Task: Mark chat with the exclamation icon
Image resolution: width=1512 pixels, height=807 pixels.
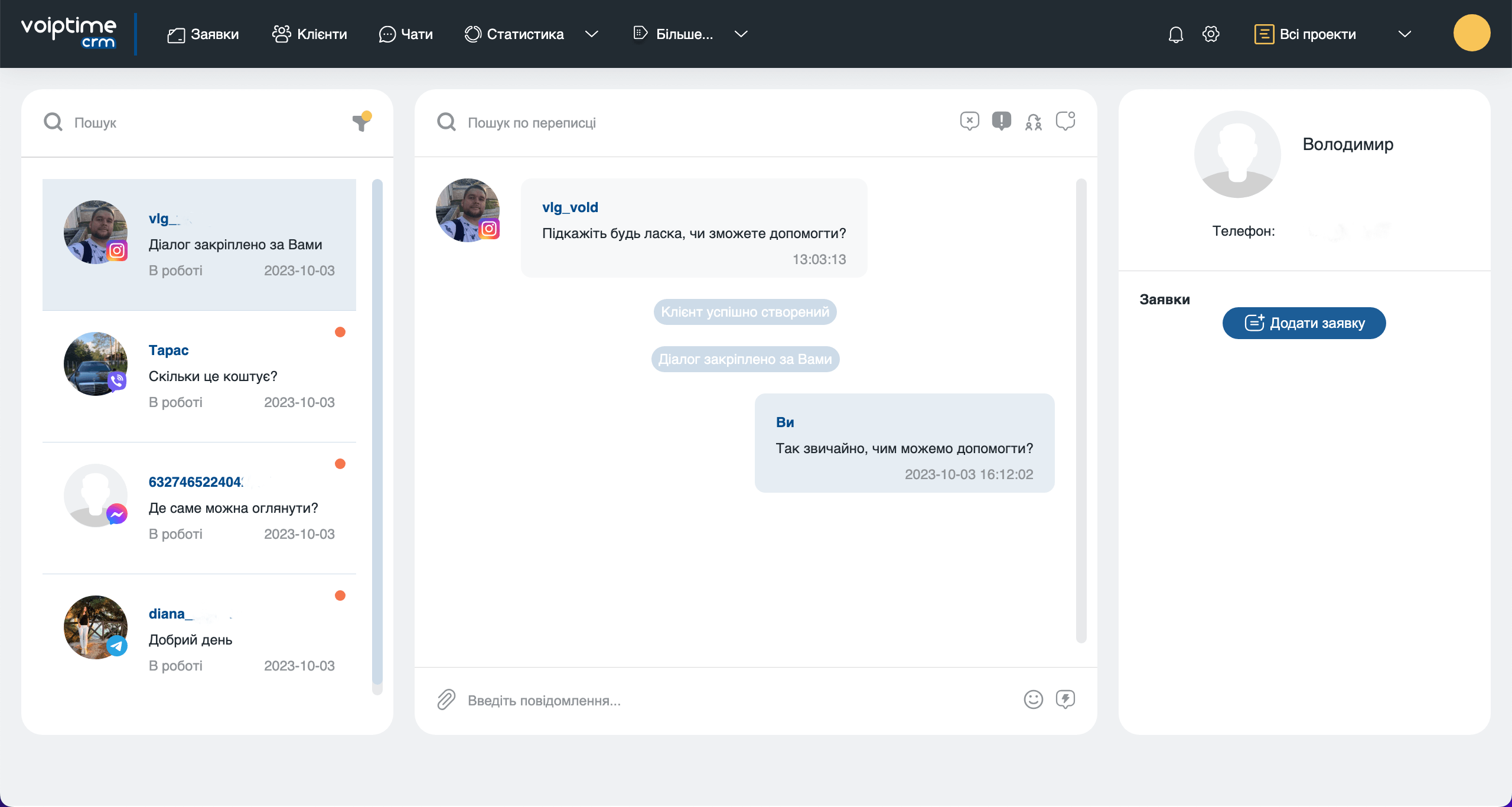Action: 1001,121
